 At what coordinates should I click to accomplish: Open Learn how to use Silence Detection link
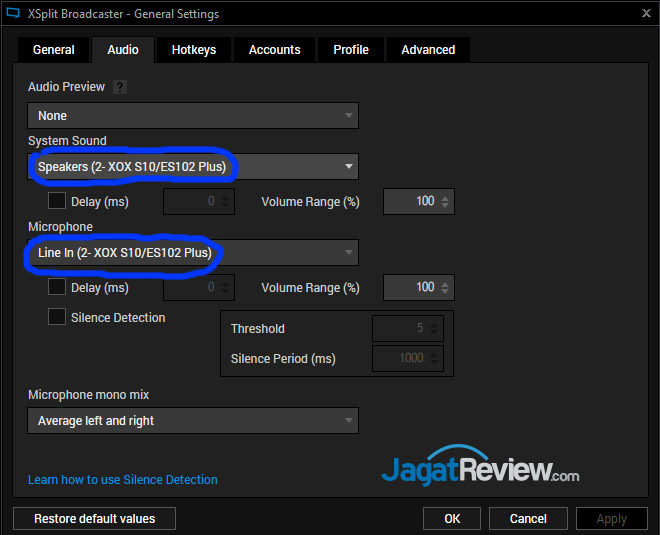123,480
